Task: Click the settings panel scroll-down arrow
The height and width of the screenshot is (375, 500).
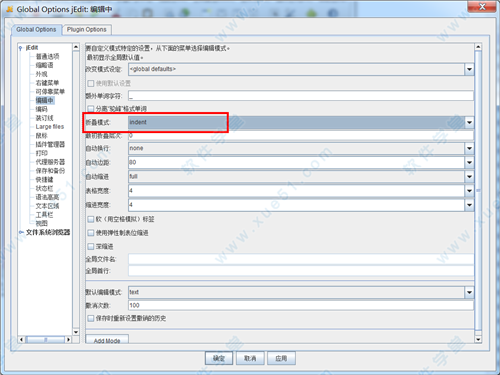Action: tap(478, 339)
